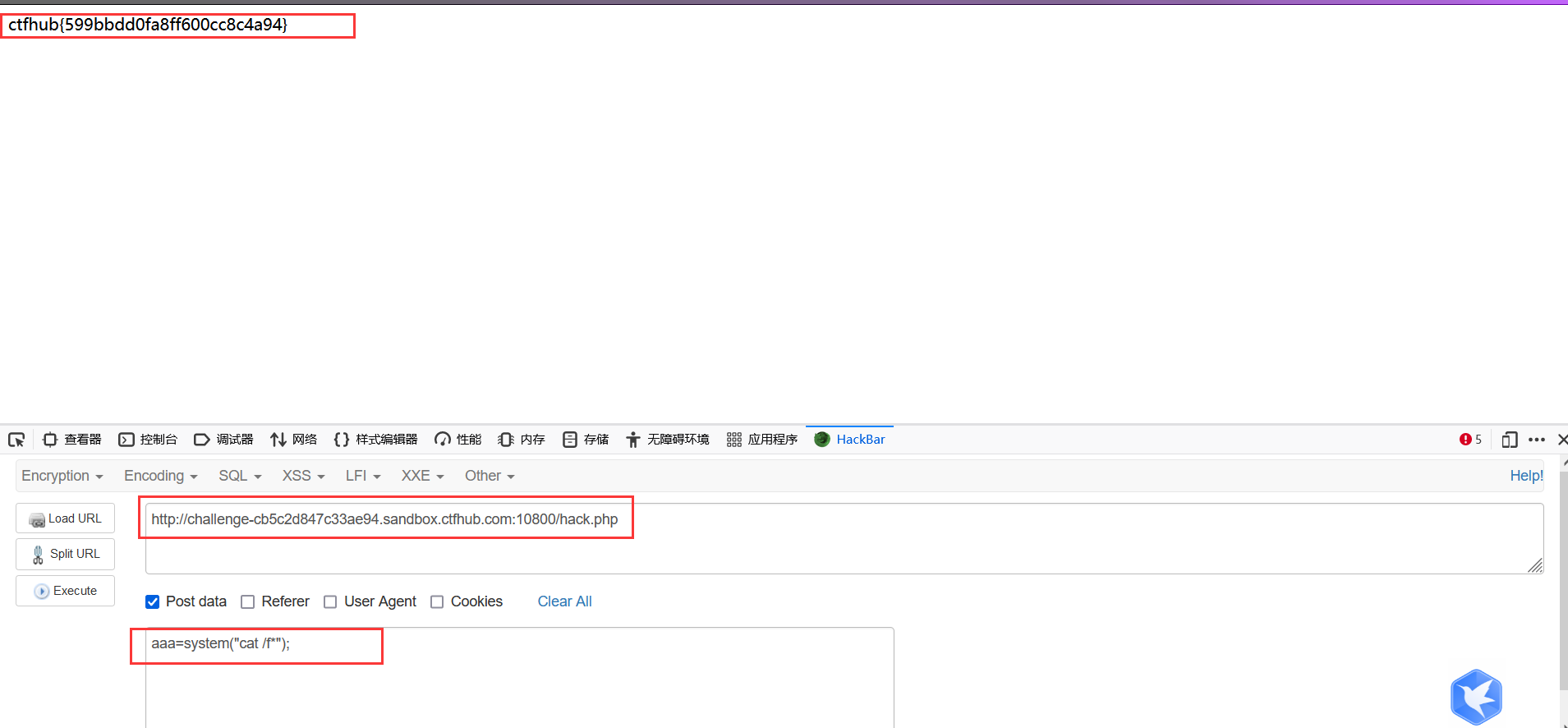Expand the XXE dropdown menu
This screenshot has width=1568, height=728.
(422, 476)
